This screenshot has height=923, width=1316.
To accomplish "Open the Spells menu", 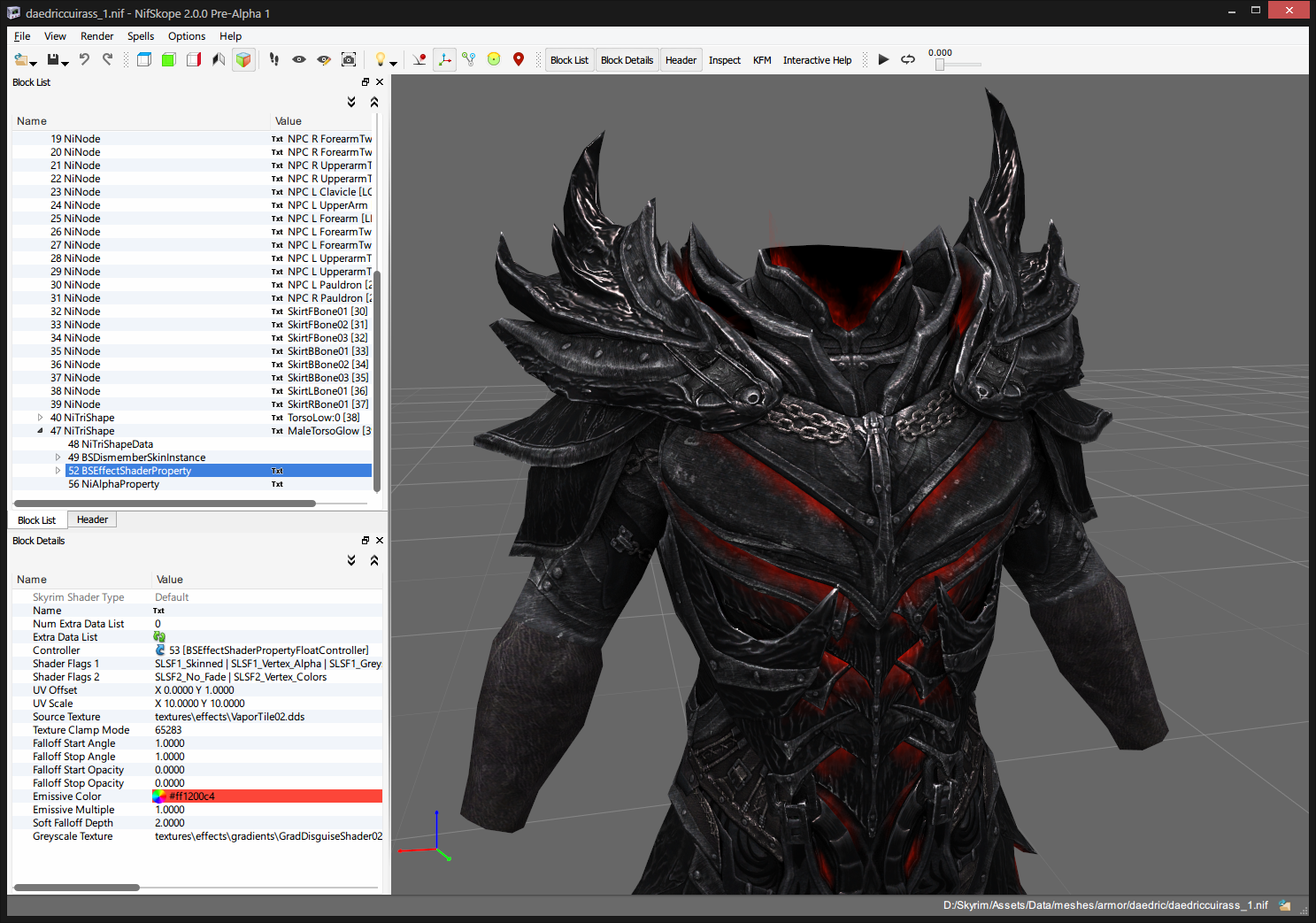I will 140,36.
